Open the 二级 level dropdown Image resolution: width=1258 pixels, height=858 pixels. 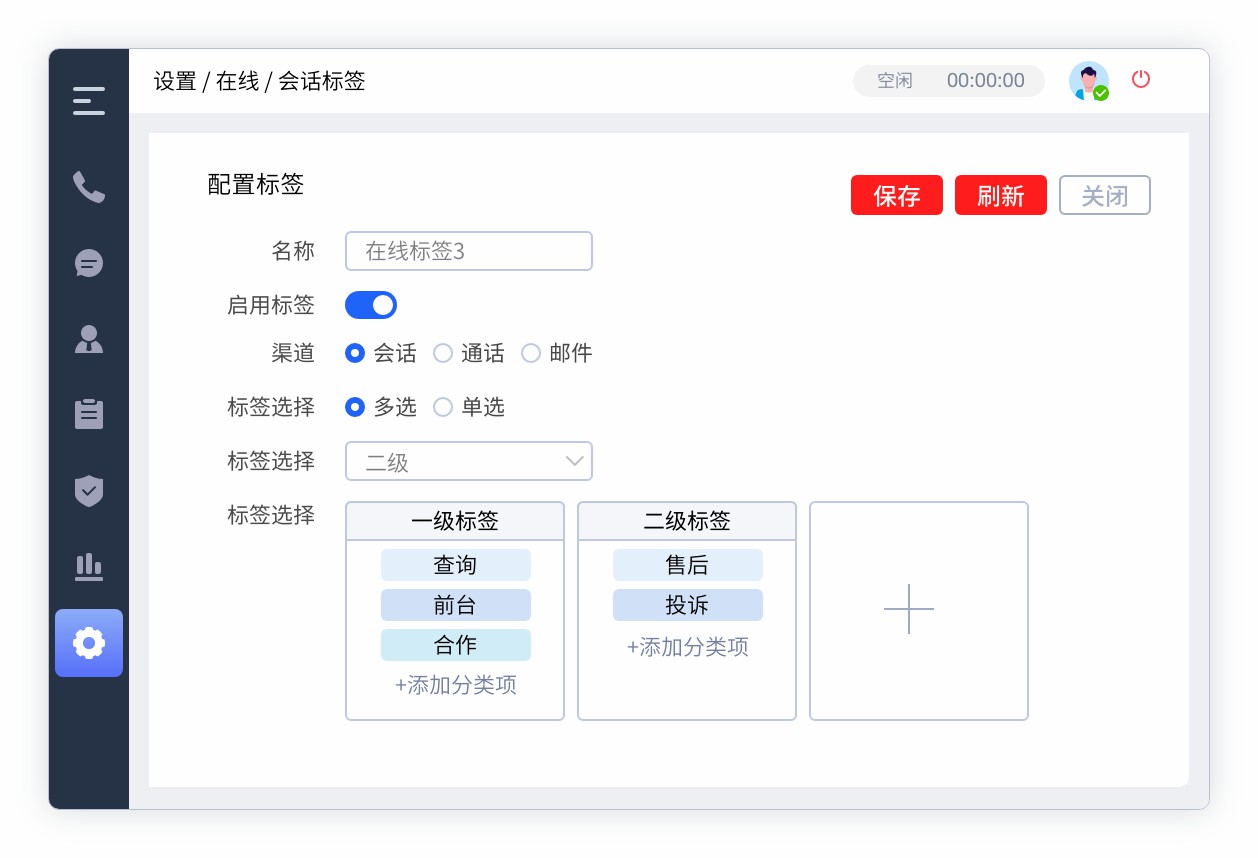point(468,461)
